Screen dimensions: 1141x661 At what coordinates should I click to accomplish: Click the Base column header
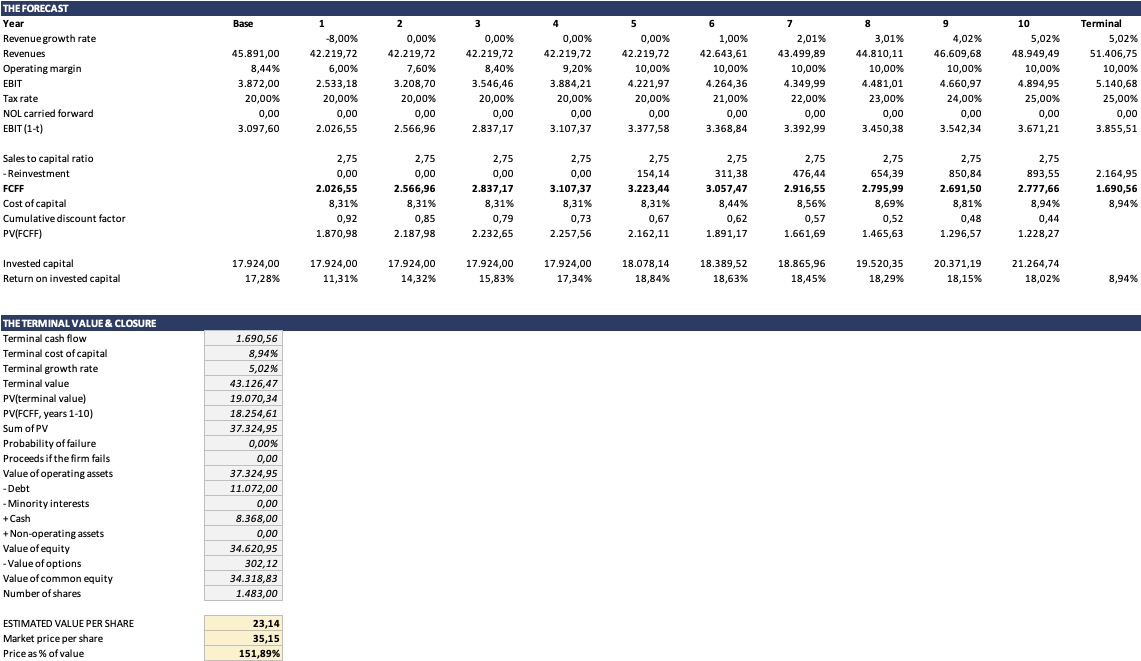click(243, 23)
